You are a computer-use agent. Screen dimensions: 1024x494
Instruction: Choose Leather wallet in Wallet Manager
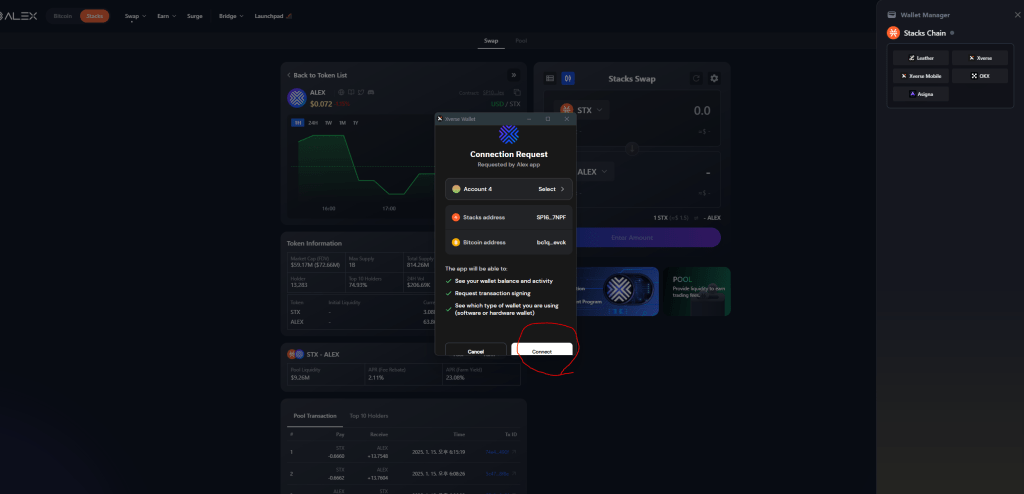tap(920, 58)
